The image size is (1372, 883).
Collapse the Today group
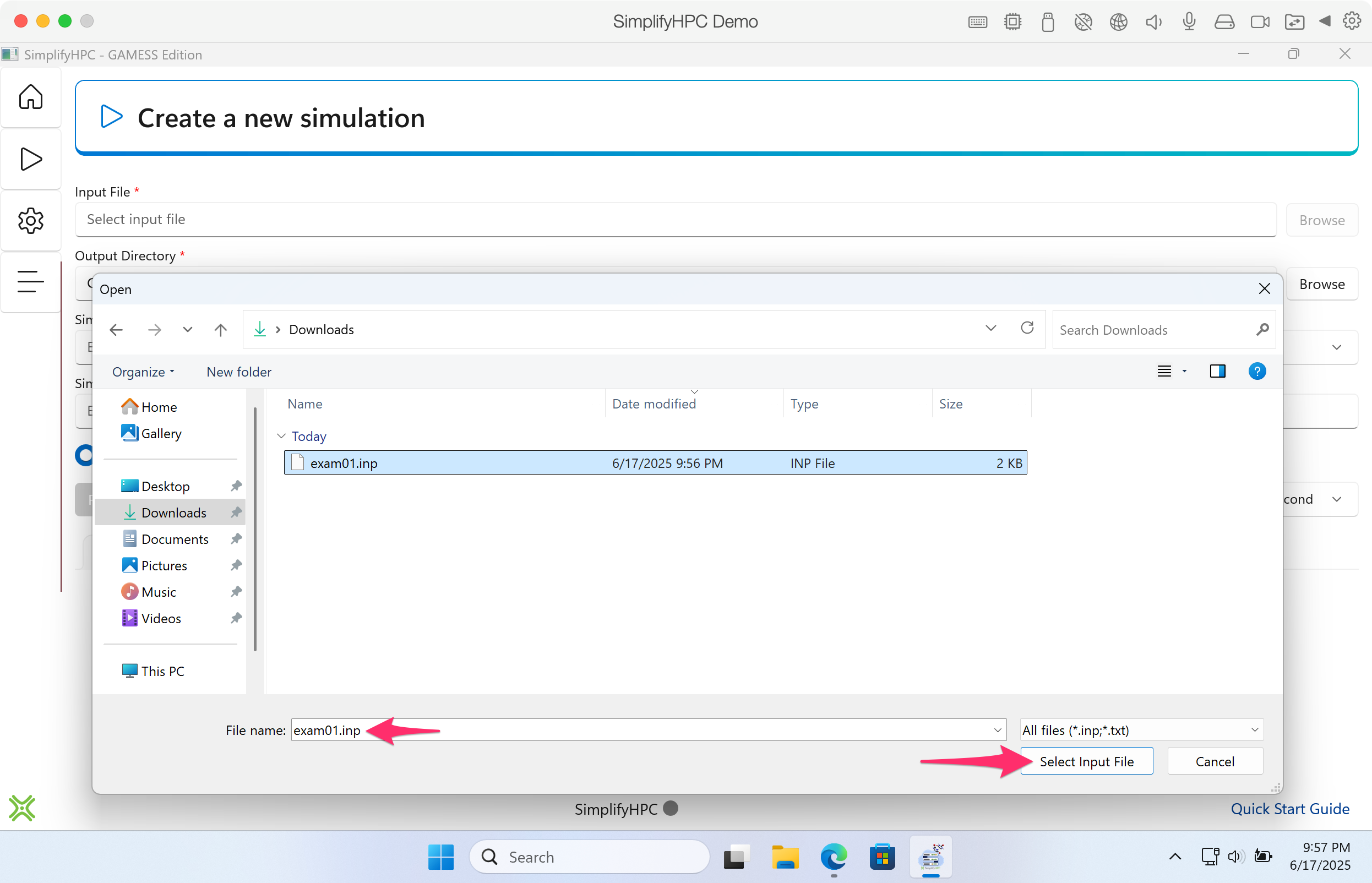tap(281, 437)
